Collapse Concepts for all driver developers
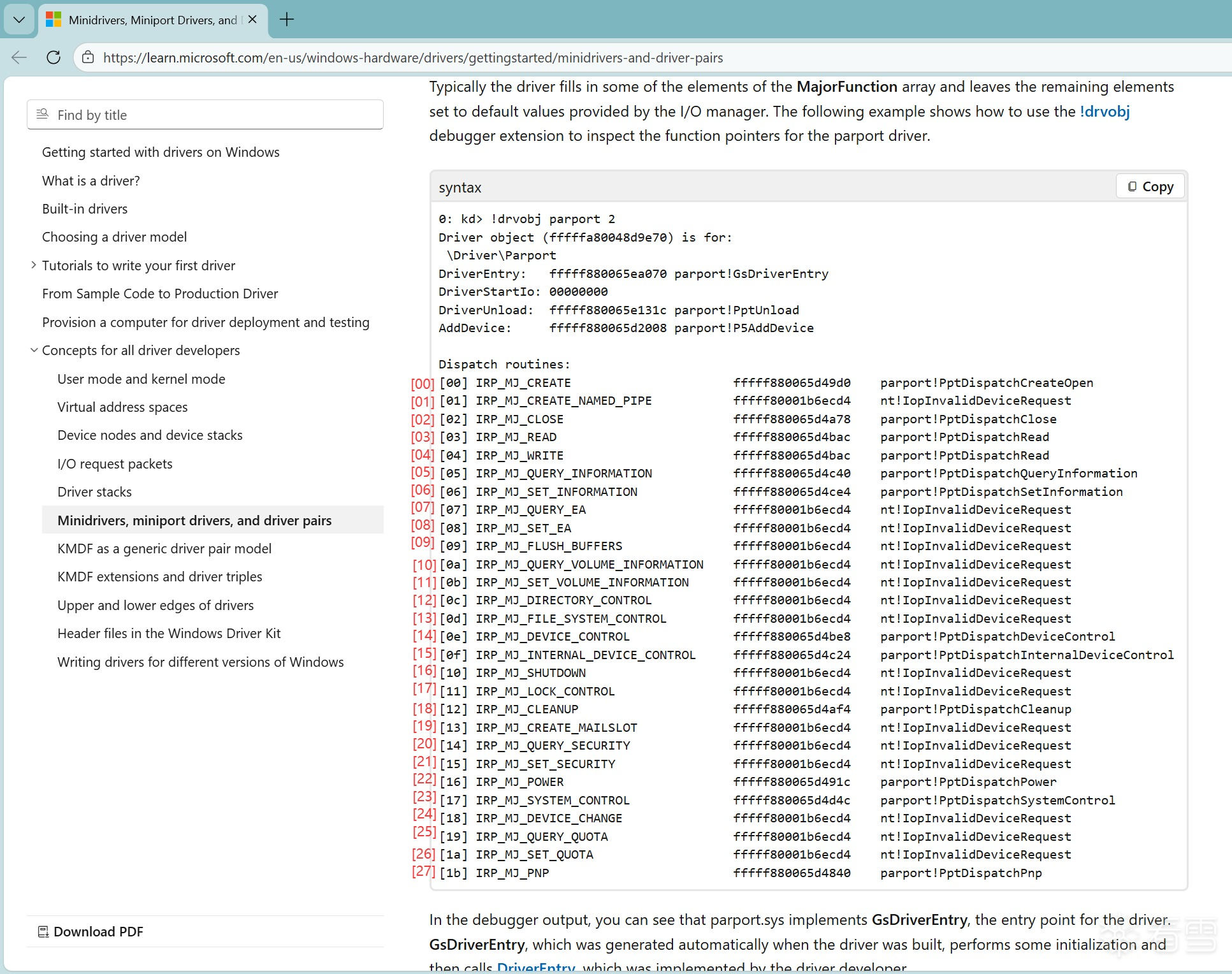Screen dimensions: 1232x974 [34, 350]
